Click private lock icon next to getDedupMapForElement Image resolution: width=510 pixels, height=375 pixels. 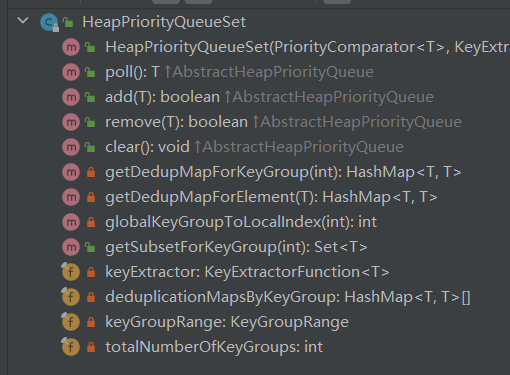click(x=91, y=197)
